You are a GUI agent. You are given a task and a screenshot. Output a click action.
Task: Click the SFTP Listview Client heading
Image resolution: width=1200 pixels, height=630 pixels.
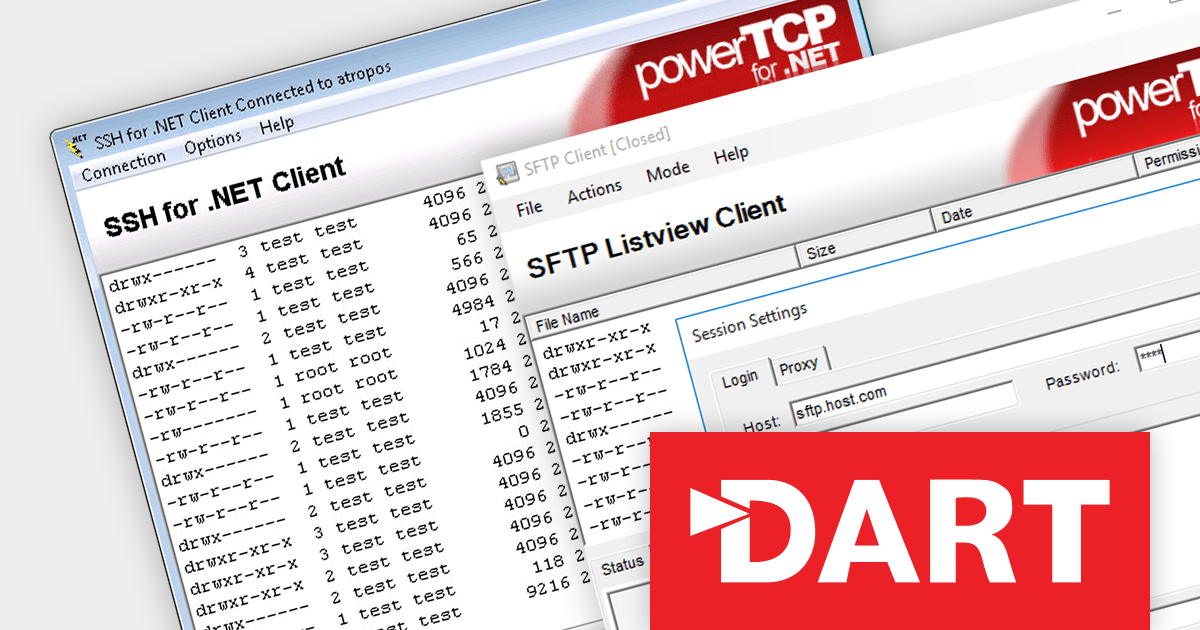point(656,238)
